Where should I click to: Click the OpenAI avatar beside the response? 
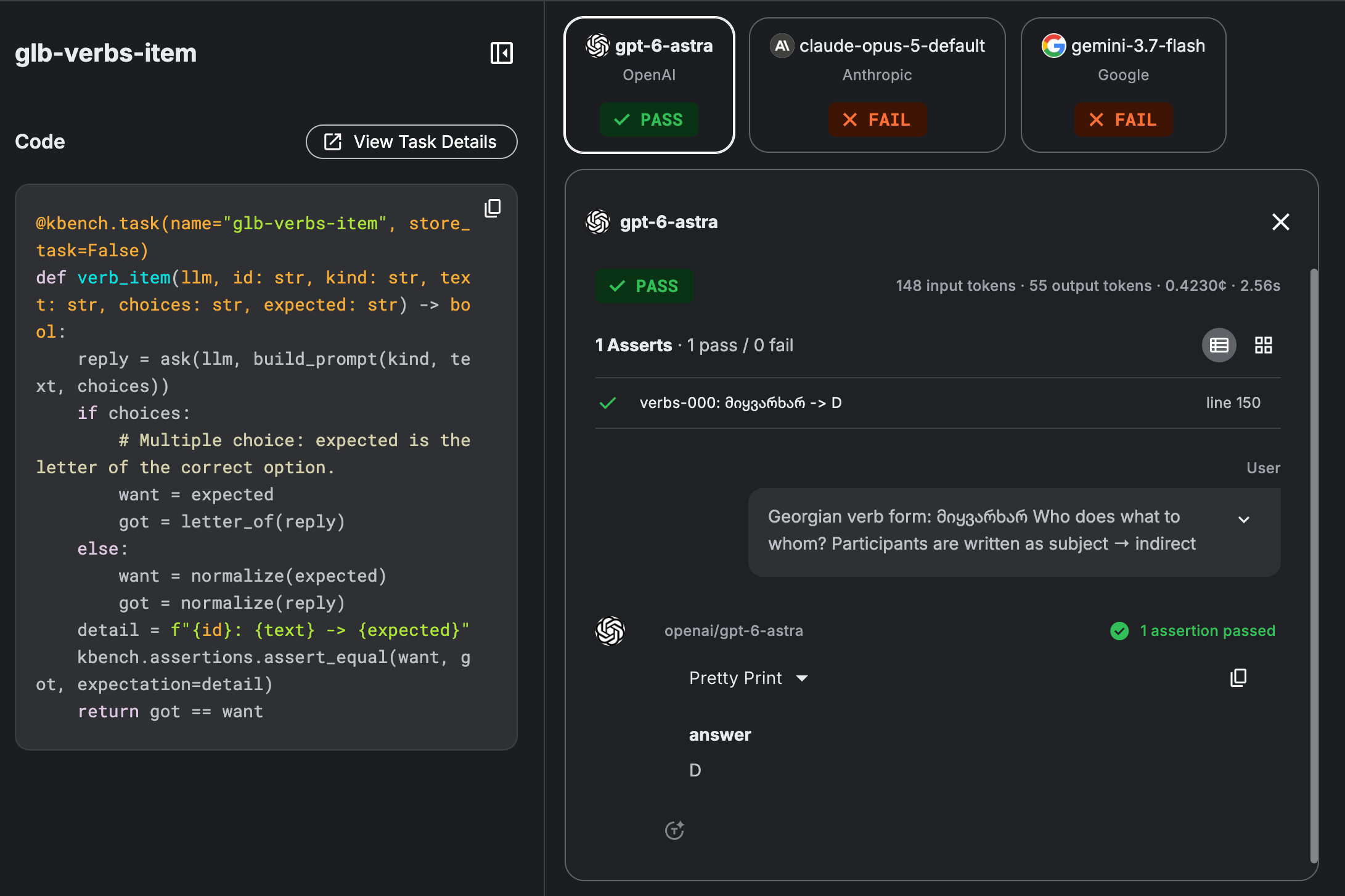[x=610, y=631]
